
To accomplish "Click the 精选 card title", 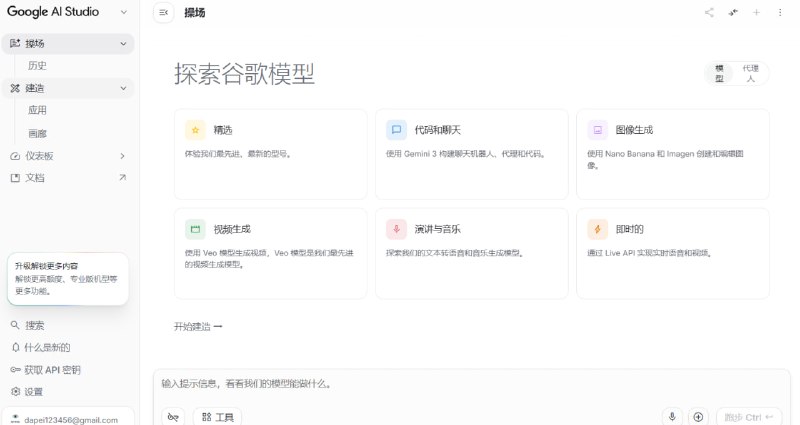I will pos(222,130).
